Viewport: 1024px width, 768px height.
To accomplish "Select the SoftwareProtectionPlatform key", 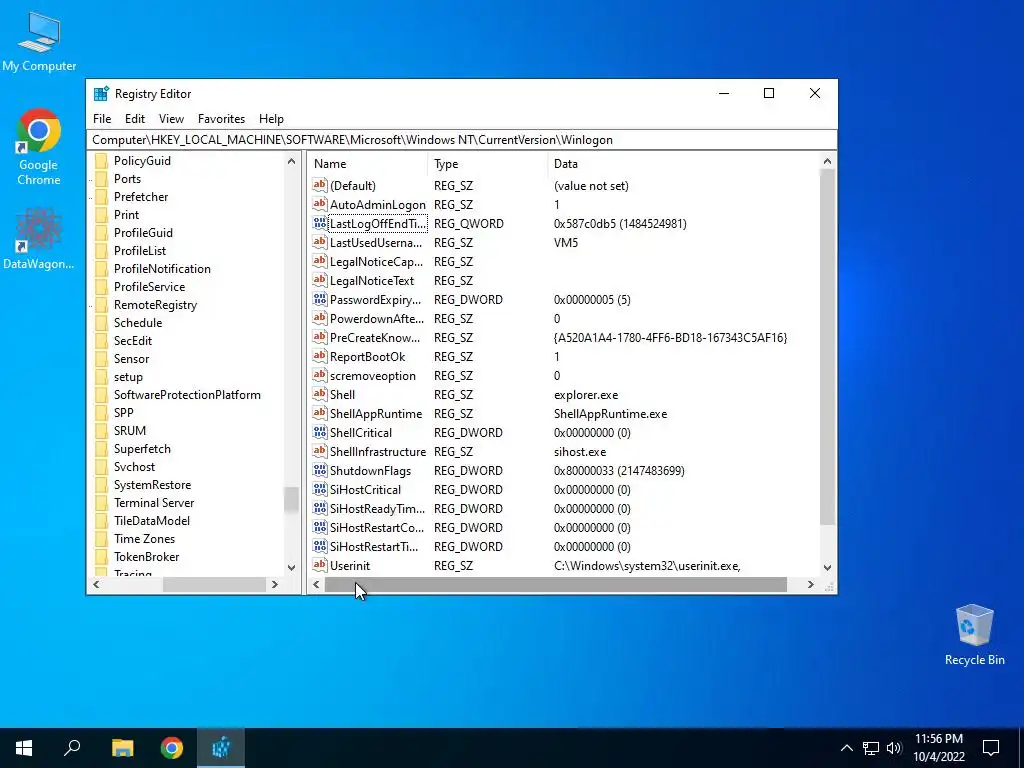I will (187, 394).
